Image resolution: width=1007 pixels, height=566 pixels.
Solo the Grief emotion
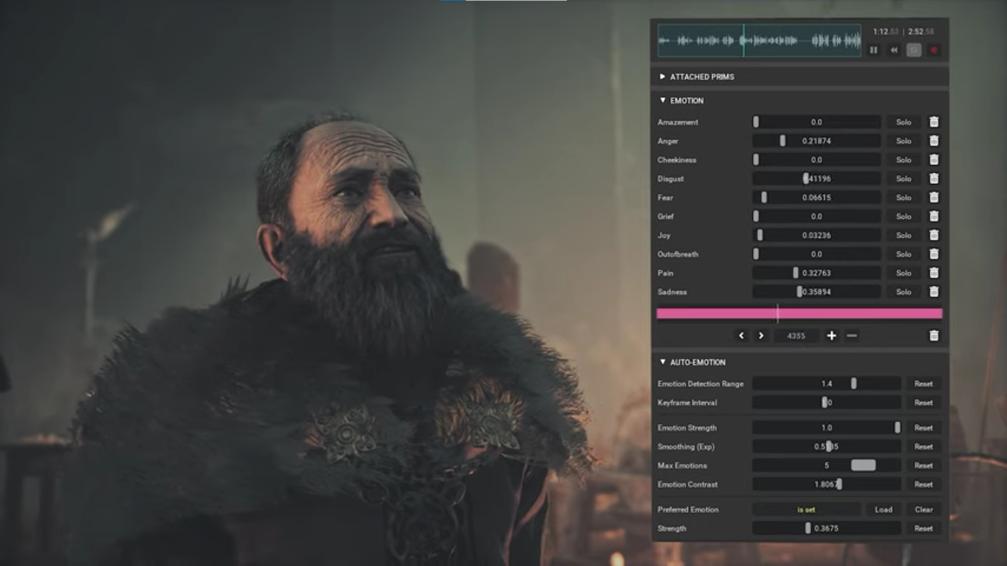point(904,217)
